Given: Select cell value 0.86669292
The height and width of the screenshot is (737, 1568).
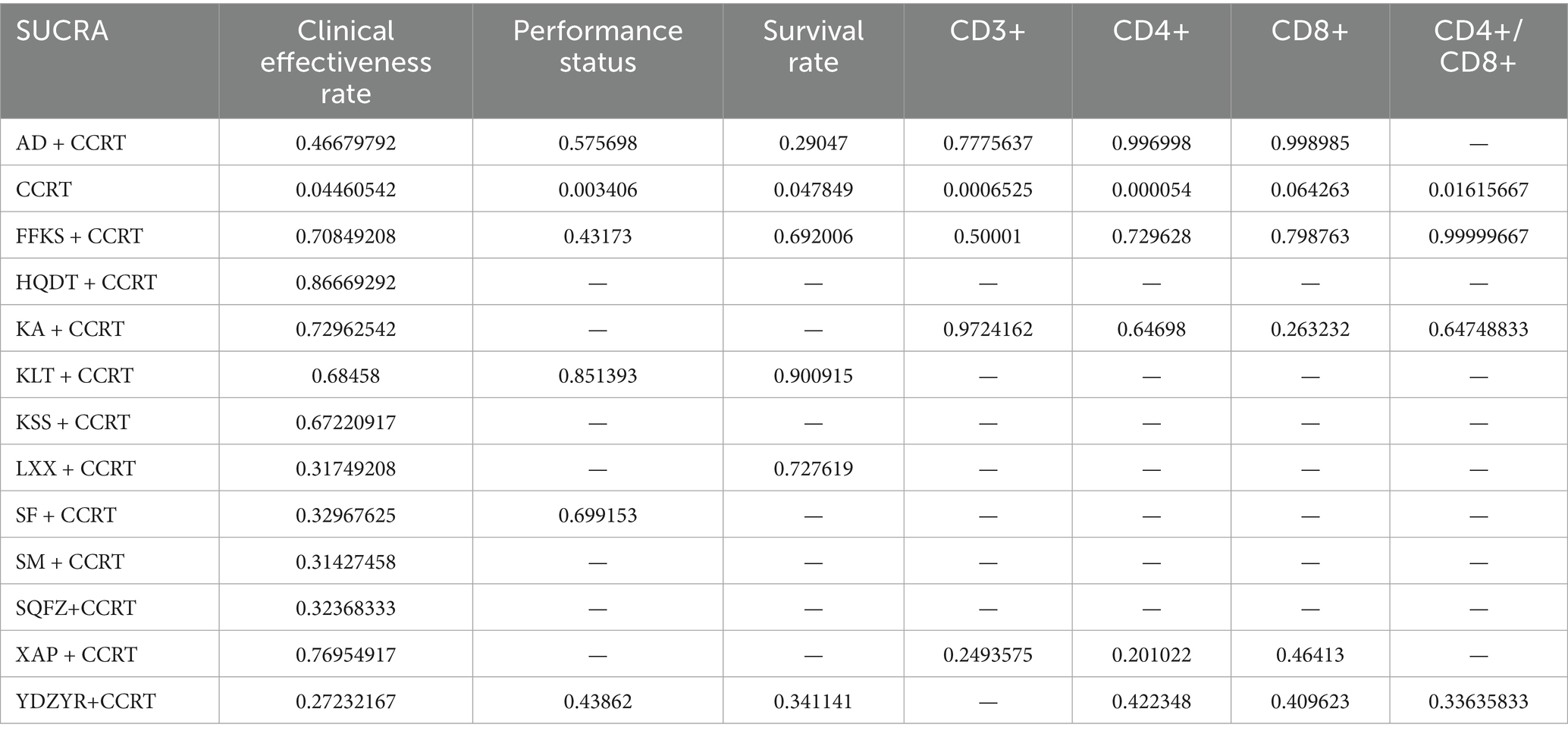Looking at the screenshot, I should point(346,282).
